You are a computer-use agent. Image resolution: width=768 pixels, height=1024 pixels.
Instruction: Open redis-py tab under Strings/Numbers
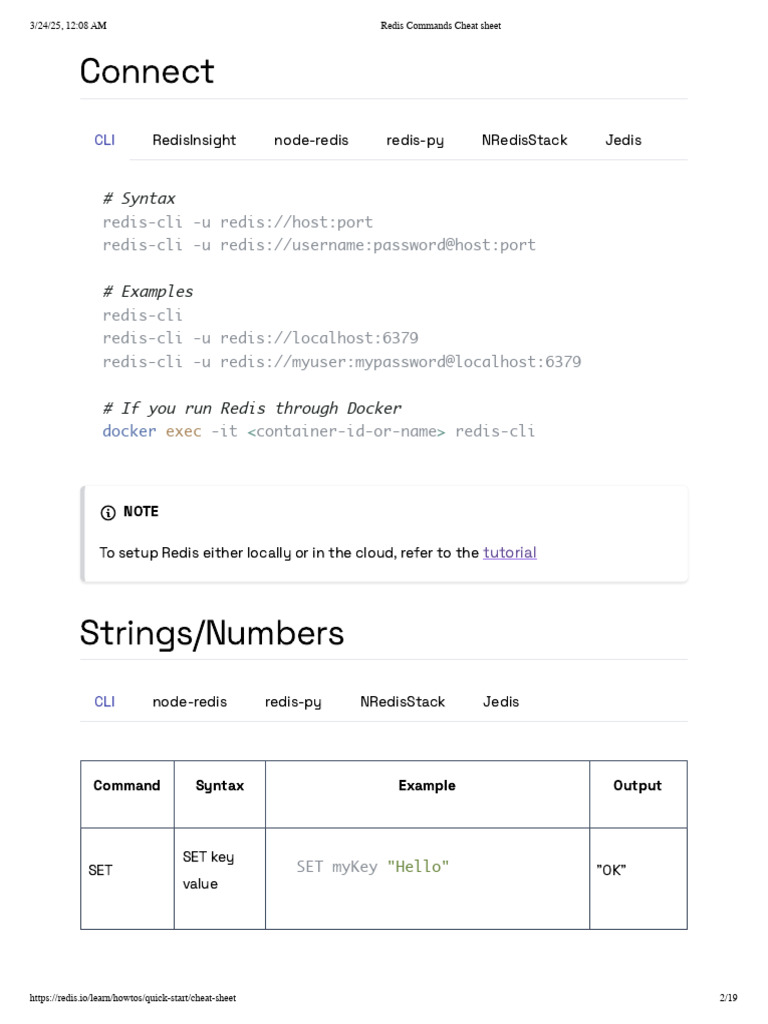(293, 702)
